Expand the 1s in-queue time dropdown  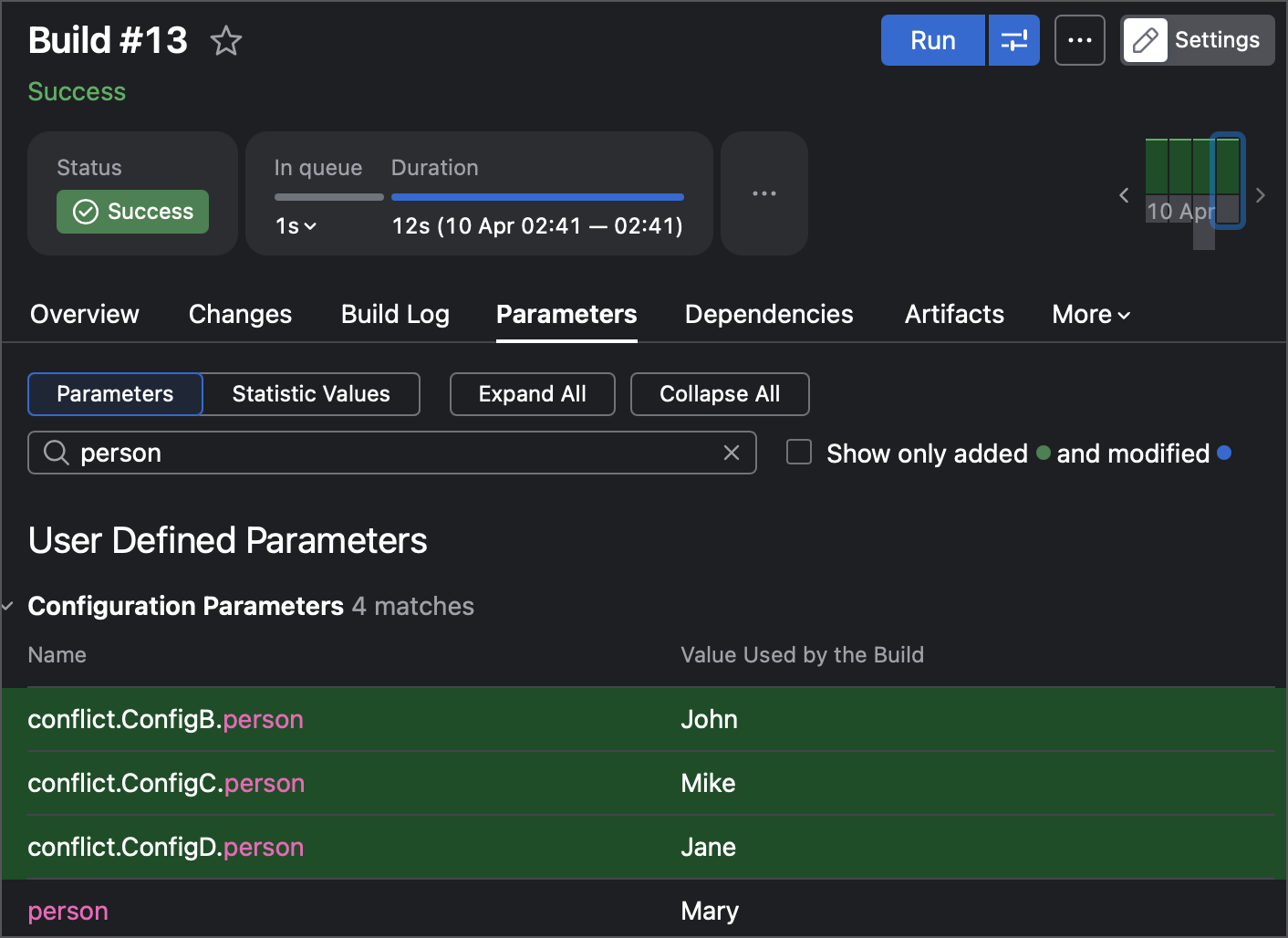[x=296, y=226]
